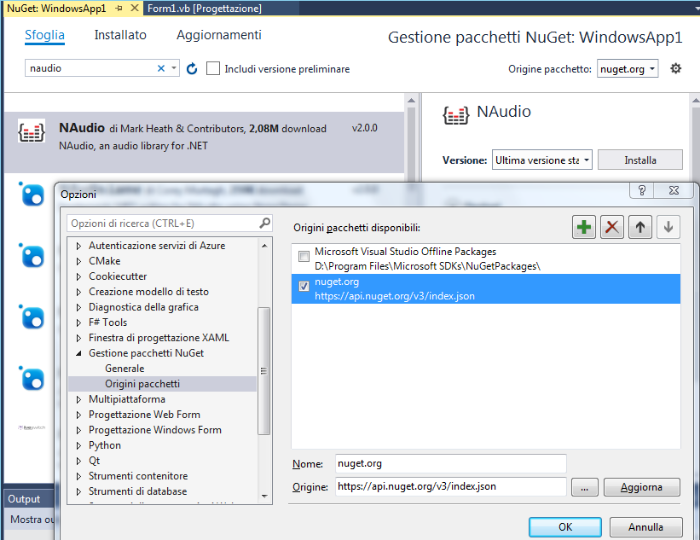Select the NAudio package result row
Viewport: 700px width, 540px height.
(204, 142)
